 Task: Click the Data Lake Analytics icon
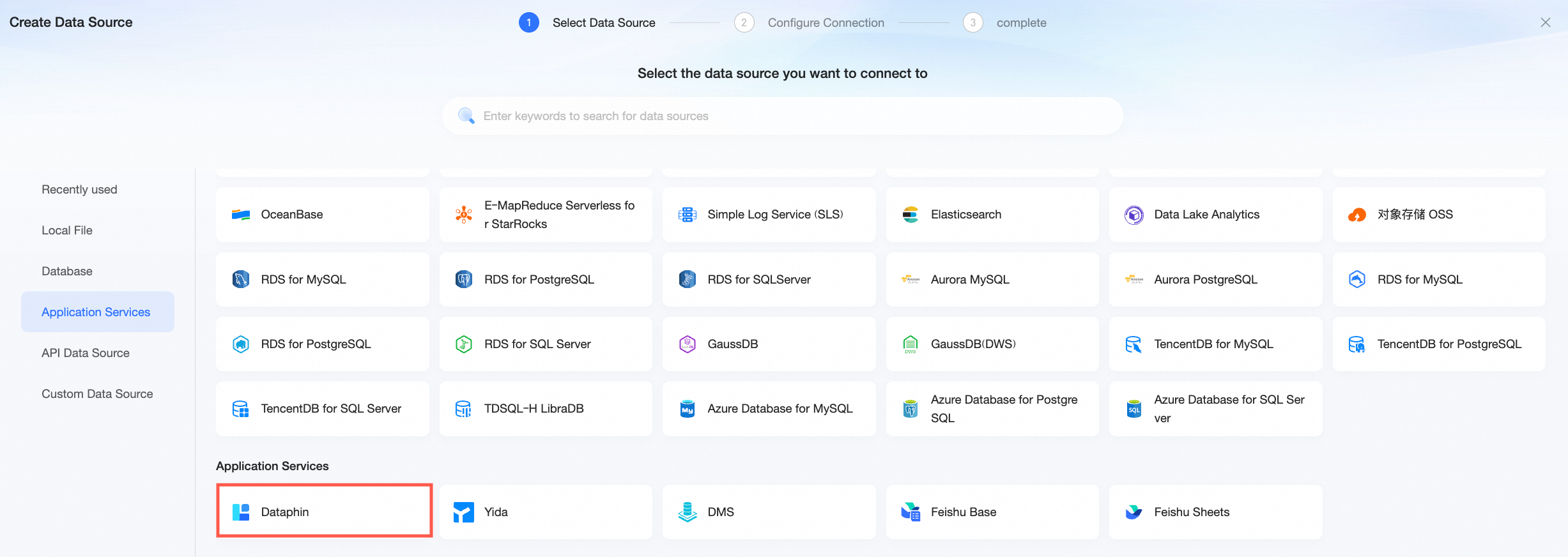(1134, 215)
